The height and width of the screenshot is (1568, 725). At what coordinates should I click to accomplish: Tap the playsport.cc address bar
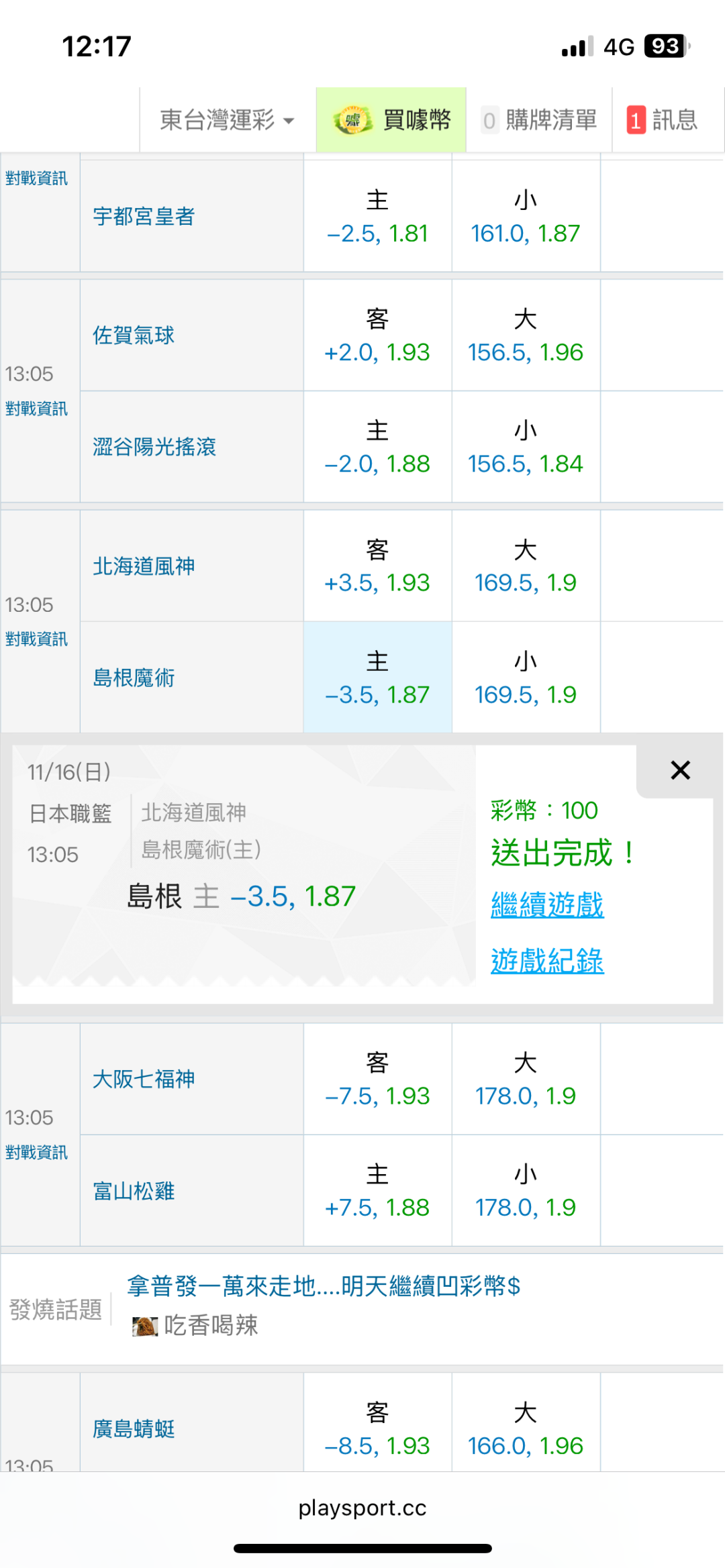[x=362, y=1508]
